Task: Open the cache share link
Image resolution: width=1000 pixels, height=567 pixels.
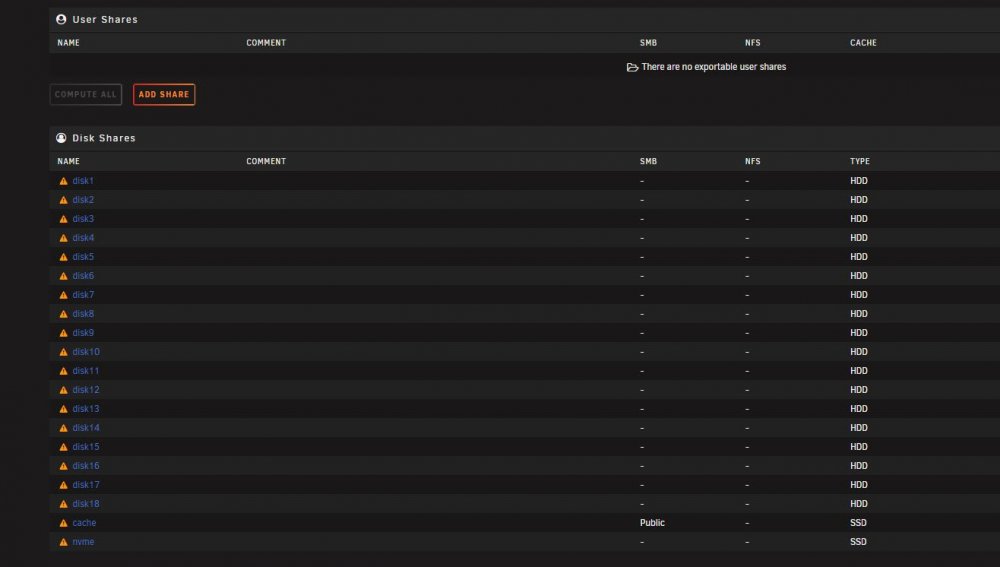Action: click(84, 523)
